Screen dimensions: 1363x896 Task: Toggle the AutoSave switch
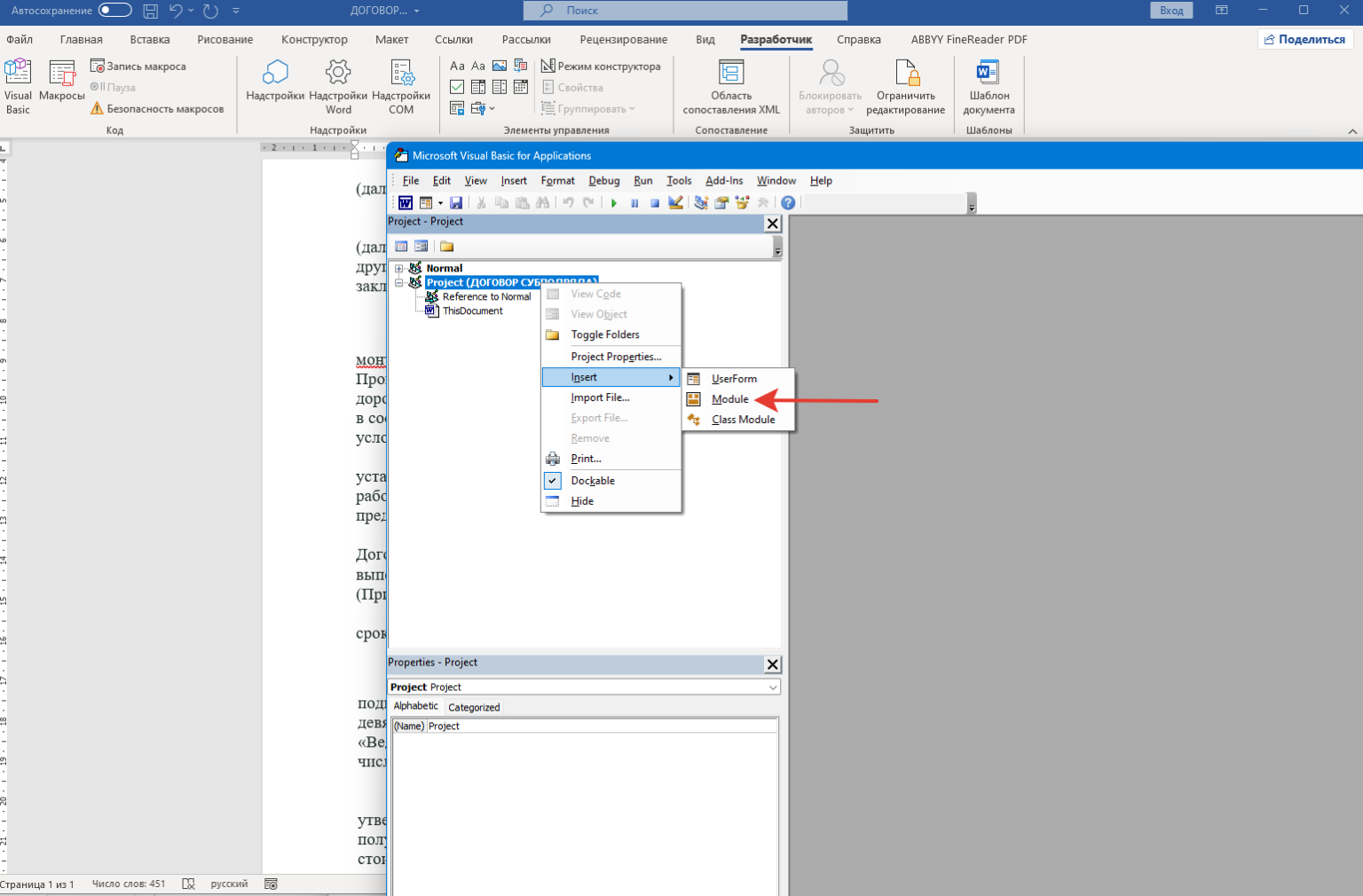(114, 11)
